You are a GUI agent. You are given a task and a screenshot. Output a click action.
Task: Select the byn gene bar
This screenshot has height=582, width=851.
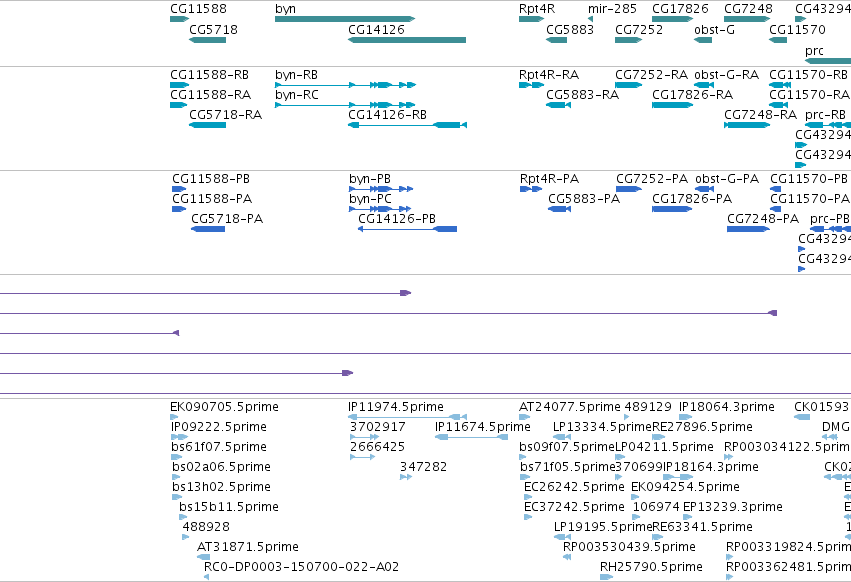(x=345, y=19)
